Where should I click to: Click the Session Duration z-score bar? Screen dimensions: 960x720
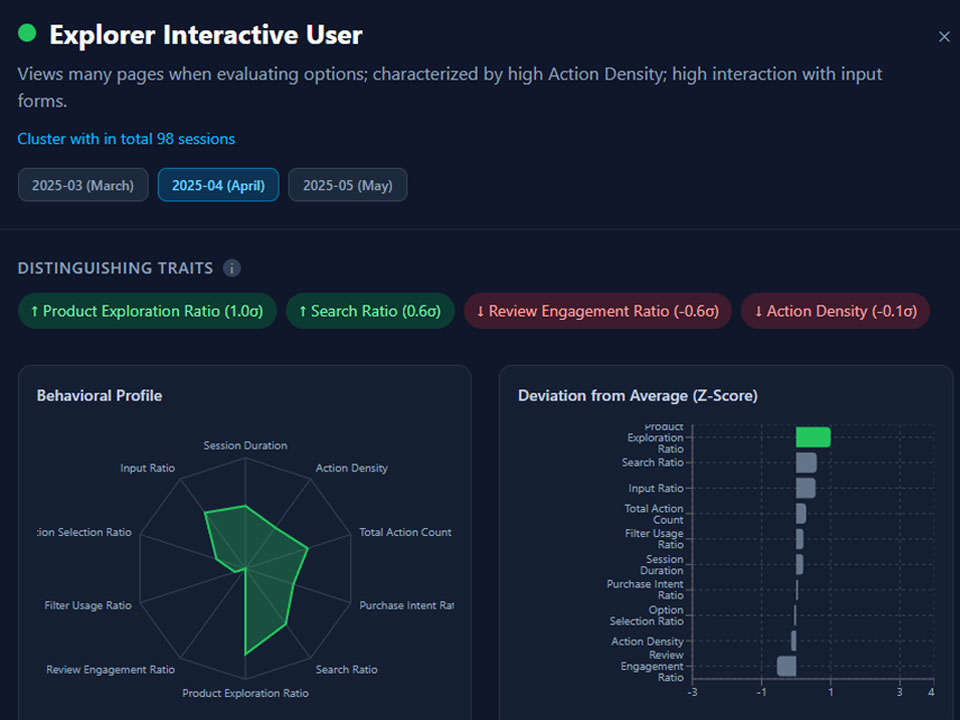click(x=800, y=564)
